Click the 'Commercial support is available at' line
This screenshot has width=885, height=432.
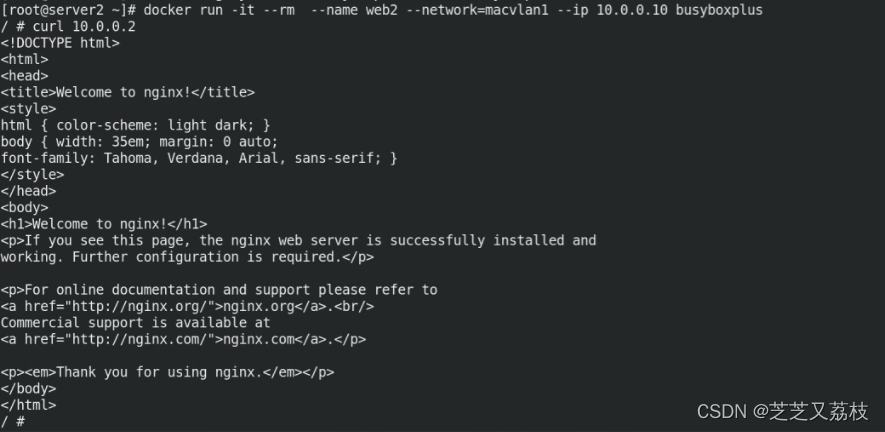(135, 323)
